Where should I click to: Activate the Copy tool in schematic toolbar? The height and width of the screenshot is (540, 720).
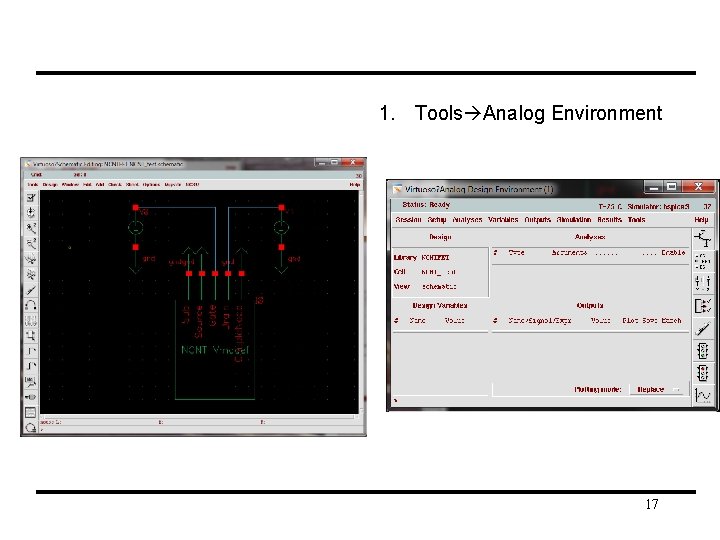(x=31, y=275)
